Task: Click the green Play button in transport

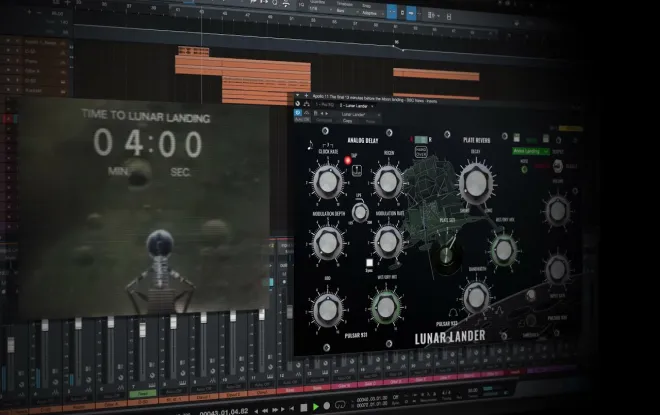Action: (315, 407)
